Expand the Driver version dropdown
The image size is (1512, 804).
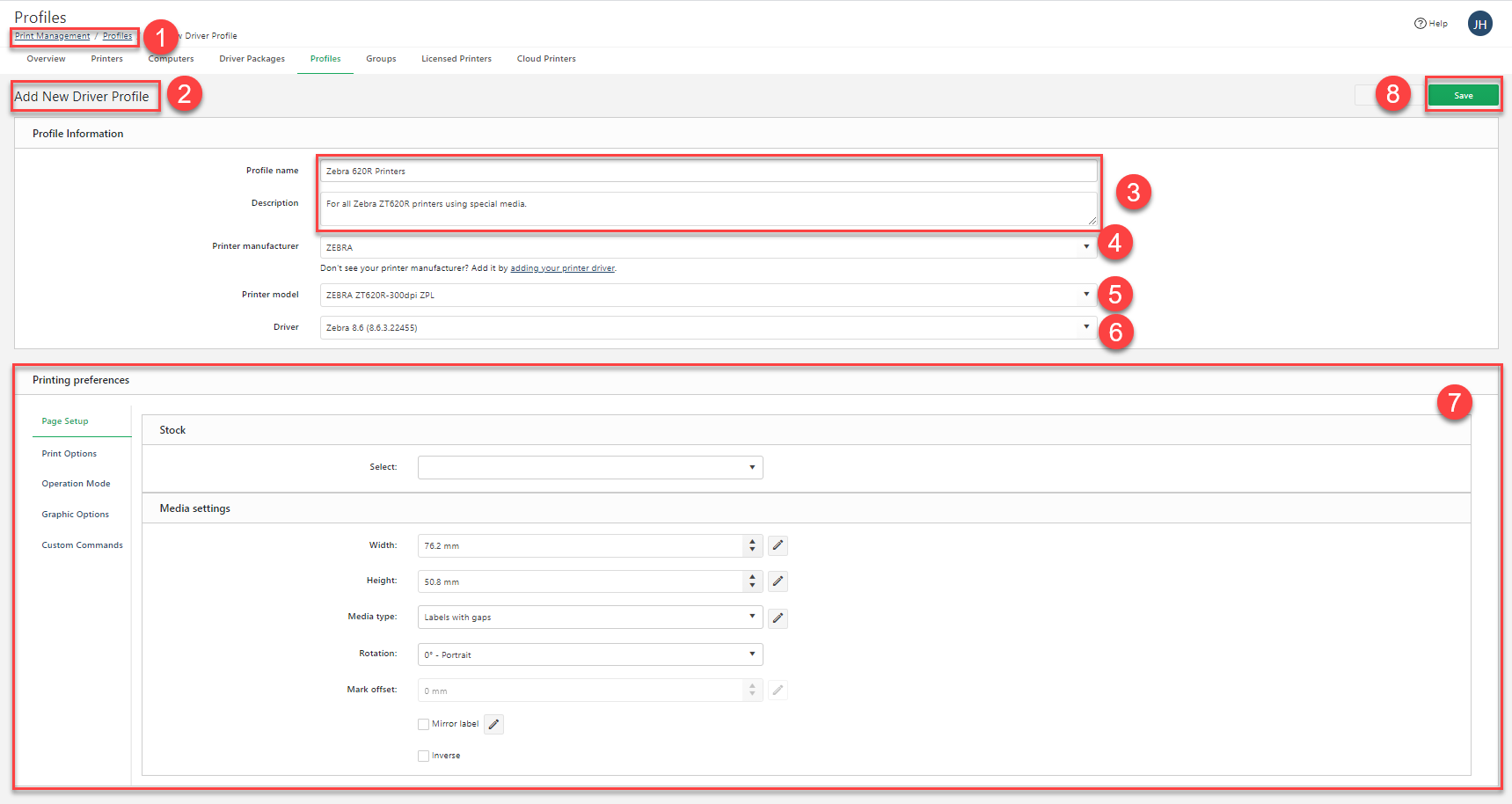[x=707, y=327]
